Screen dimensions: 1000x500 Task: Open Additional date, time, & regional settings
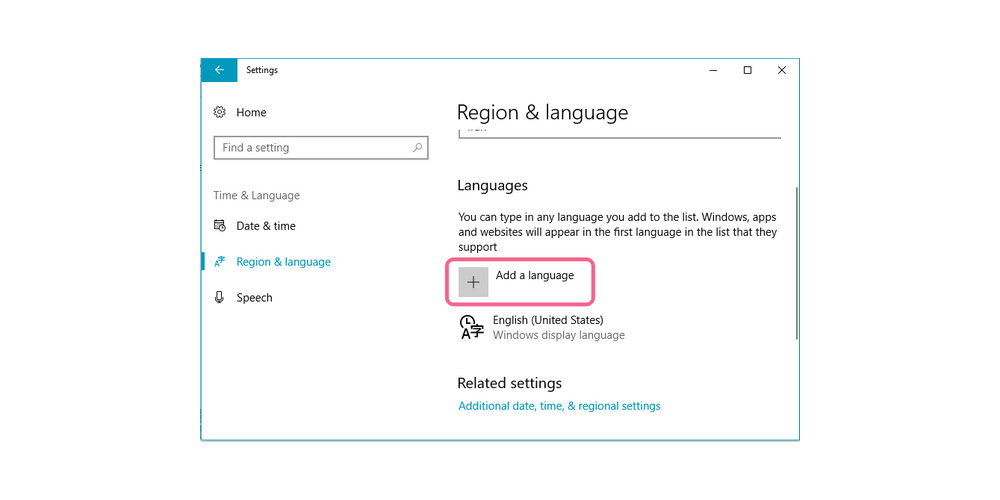559,406
